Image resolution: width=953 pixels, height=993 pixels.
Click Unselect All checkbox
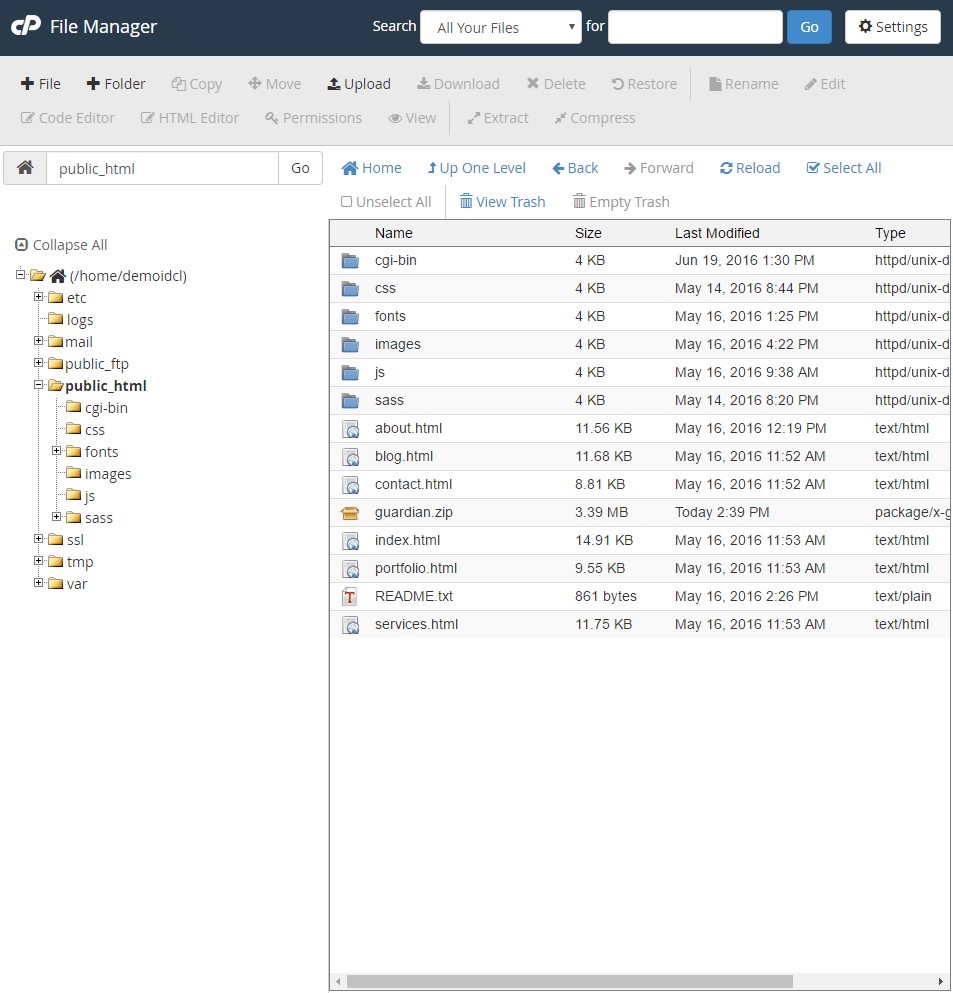(346, 201)
